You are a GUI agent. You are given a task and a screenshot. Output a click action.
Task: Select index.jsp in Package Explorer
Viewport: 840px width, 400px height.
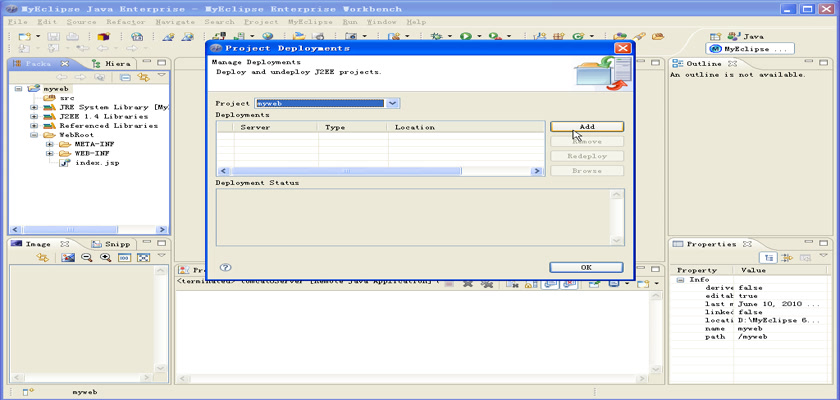point(89,163)
